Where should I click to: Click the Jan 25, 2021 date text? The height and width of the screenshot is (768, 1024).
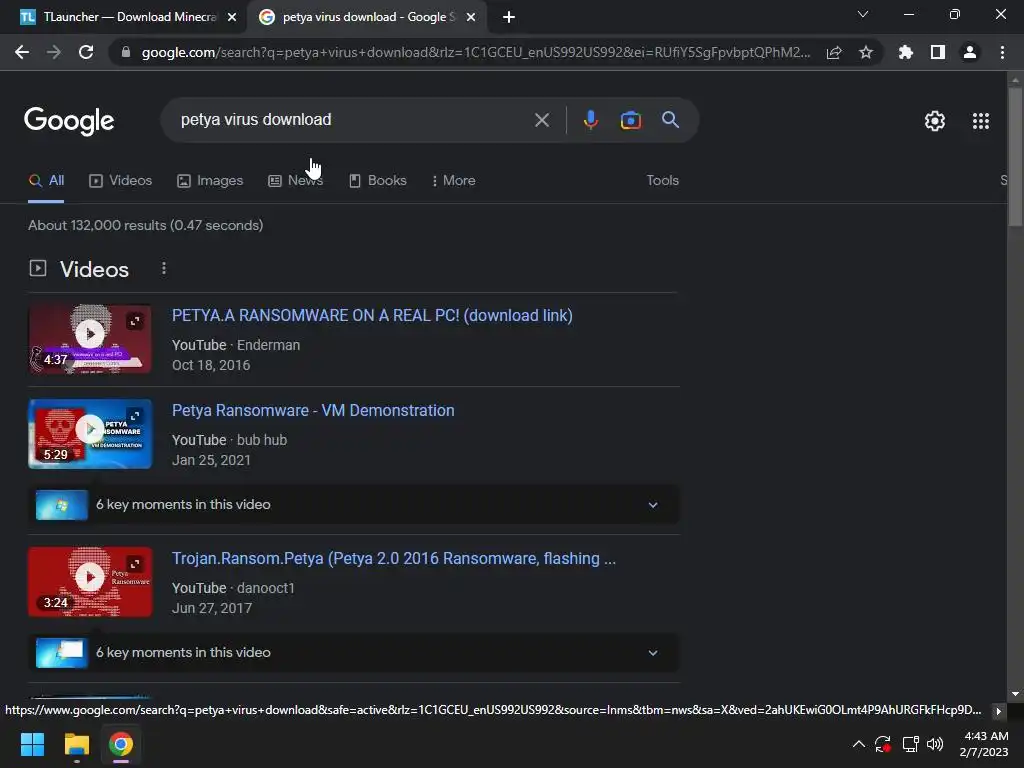211,460
